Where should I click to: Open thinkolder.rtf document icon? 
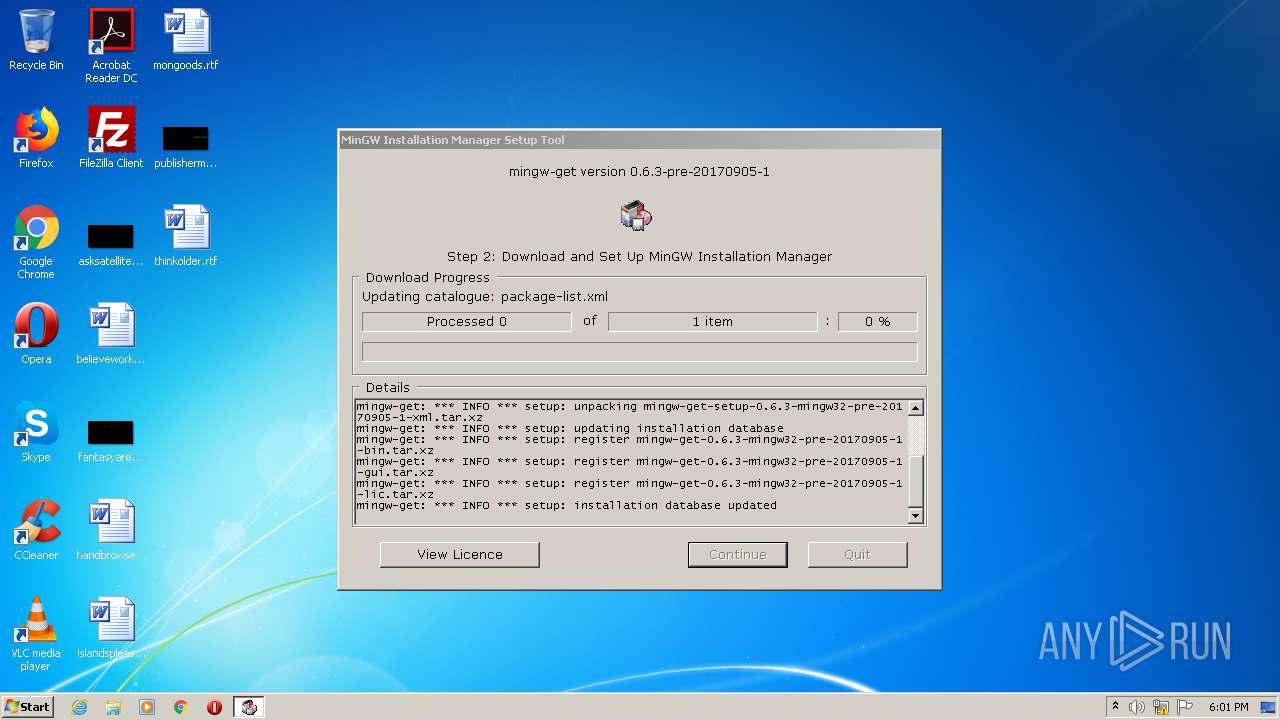point(186,236)
